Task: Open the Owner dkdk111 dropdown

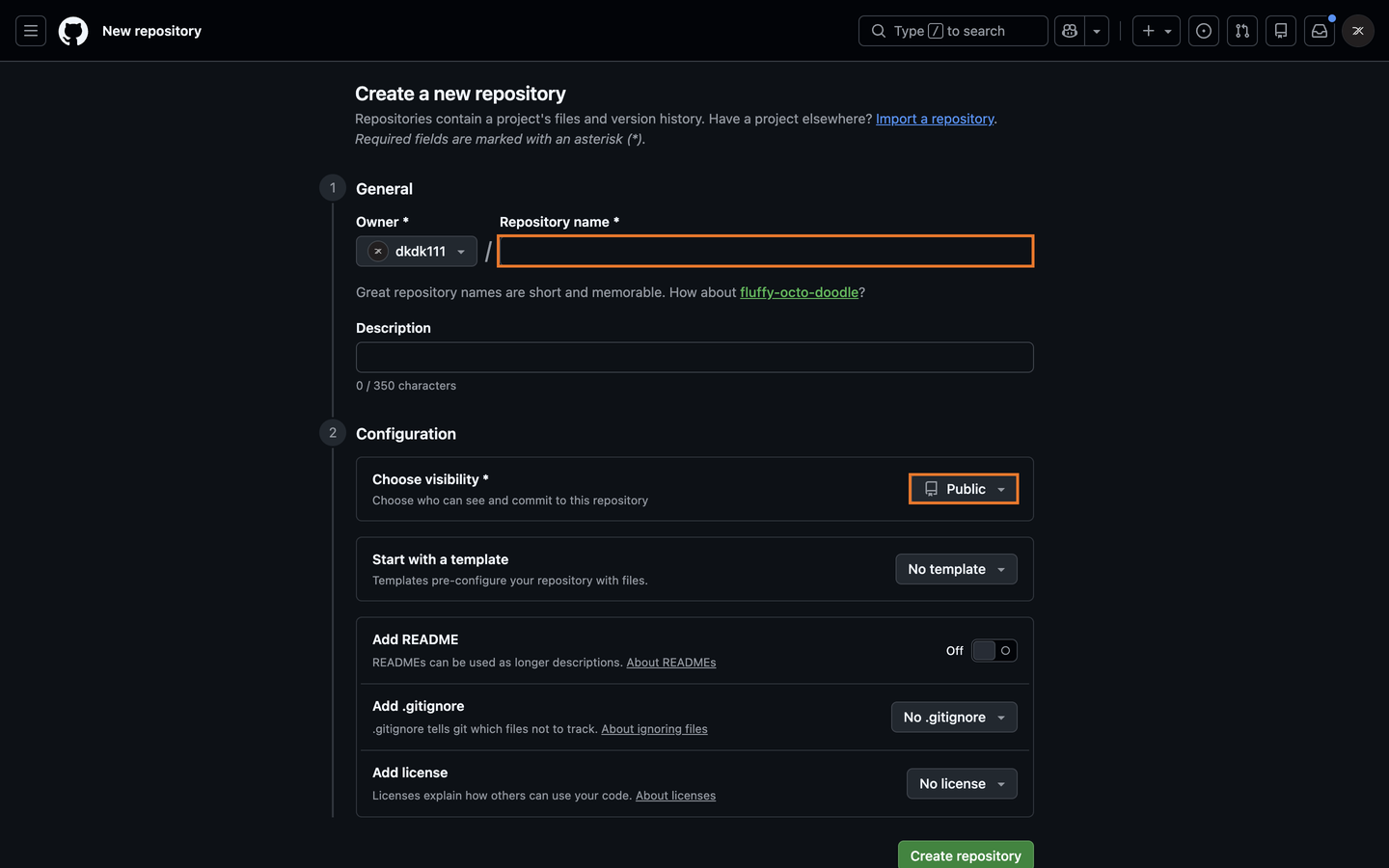Action: coord(417,251)
